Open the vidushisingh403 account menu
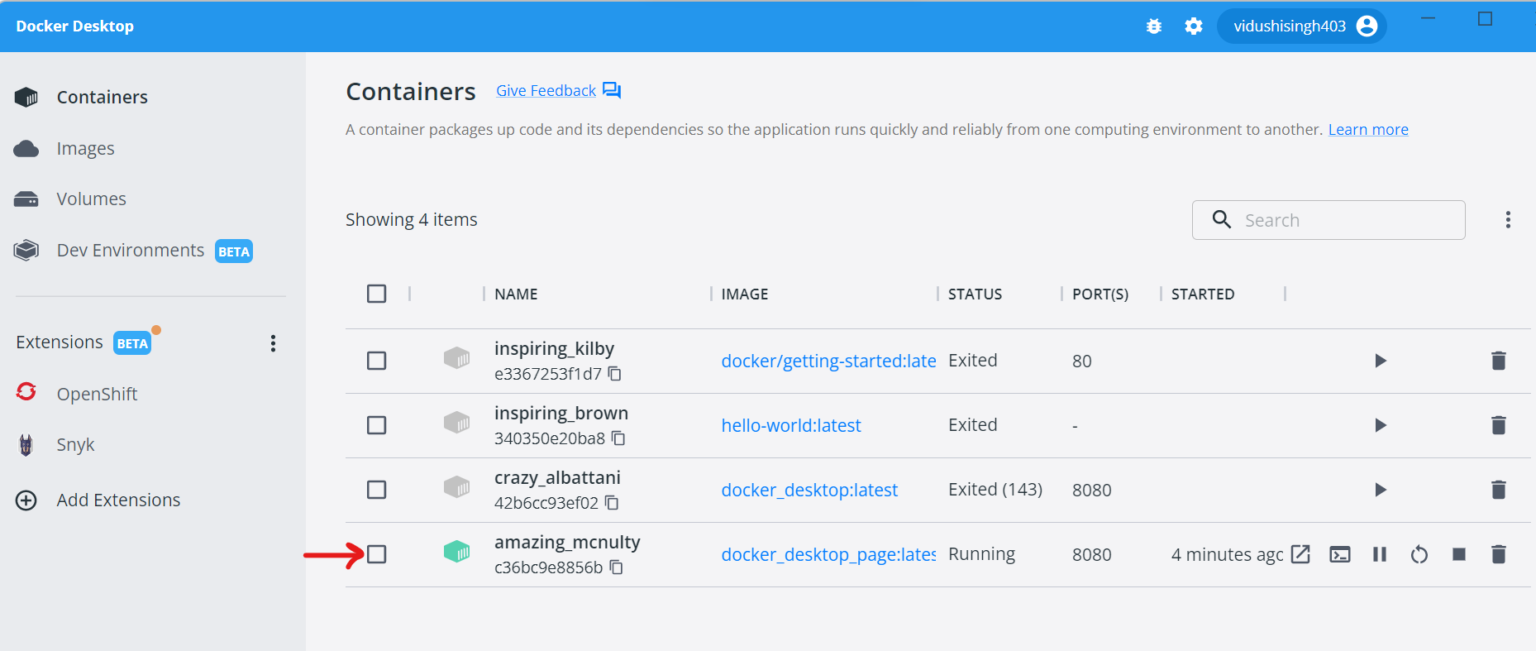The width and height of the screenshot is (1536, 651). (1302, 26)
